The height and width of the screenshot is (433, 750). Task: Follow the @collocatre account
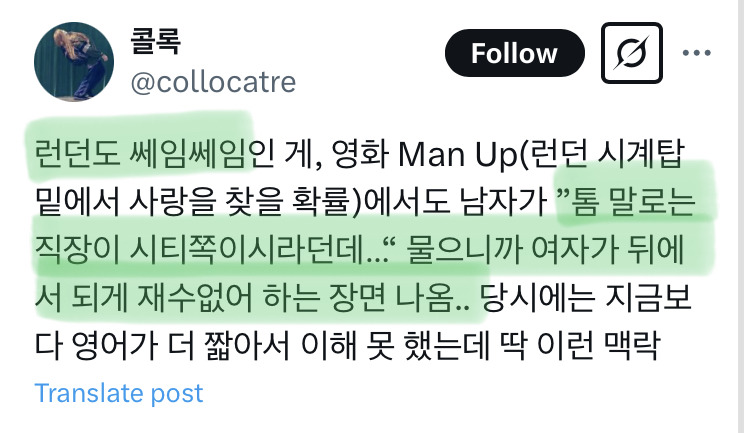click(x=514, y=53)
